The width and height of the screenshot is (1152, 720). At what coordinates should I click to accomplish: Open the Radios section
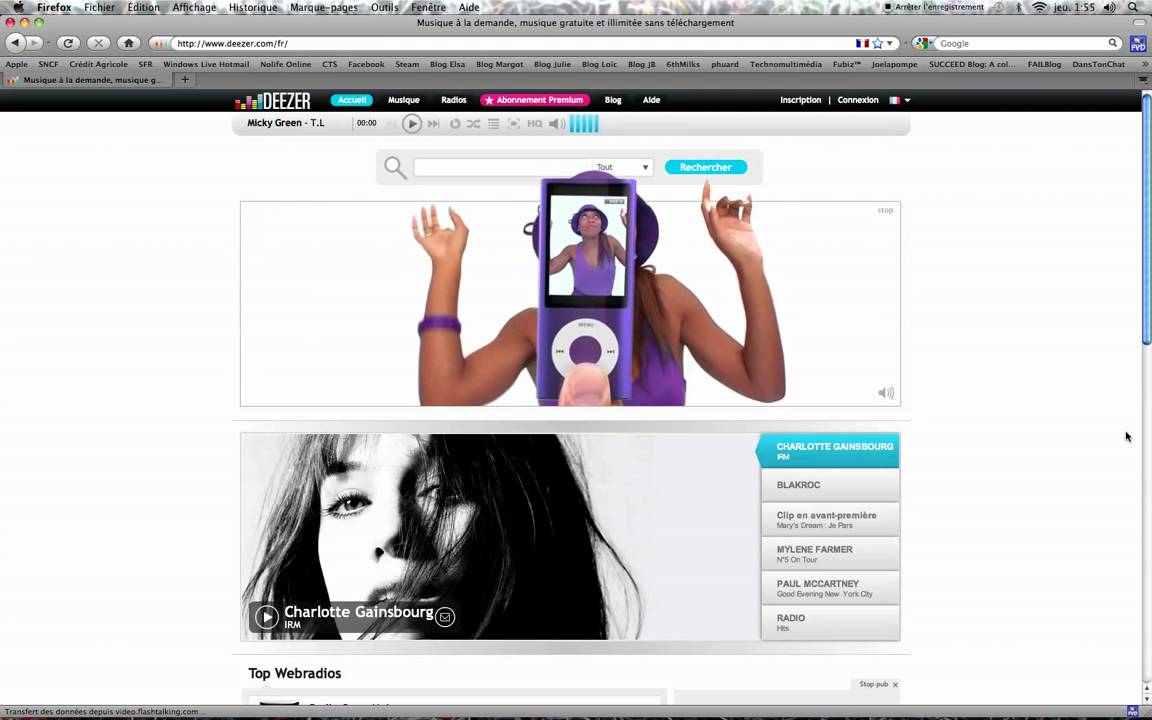[453, 100]
